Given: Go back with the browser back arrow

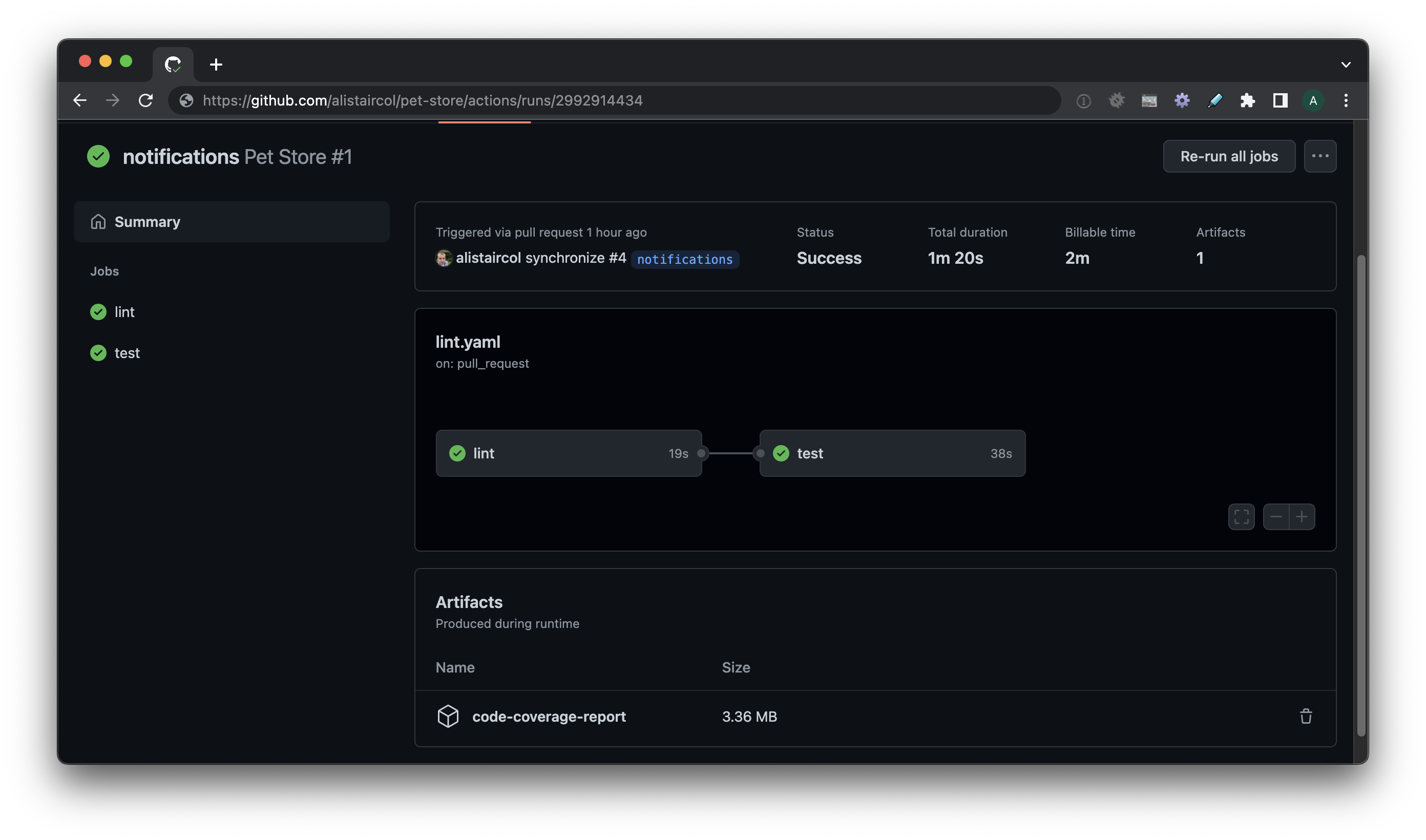Looking at the screenshot, I should pos(80,100).
